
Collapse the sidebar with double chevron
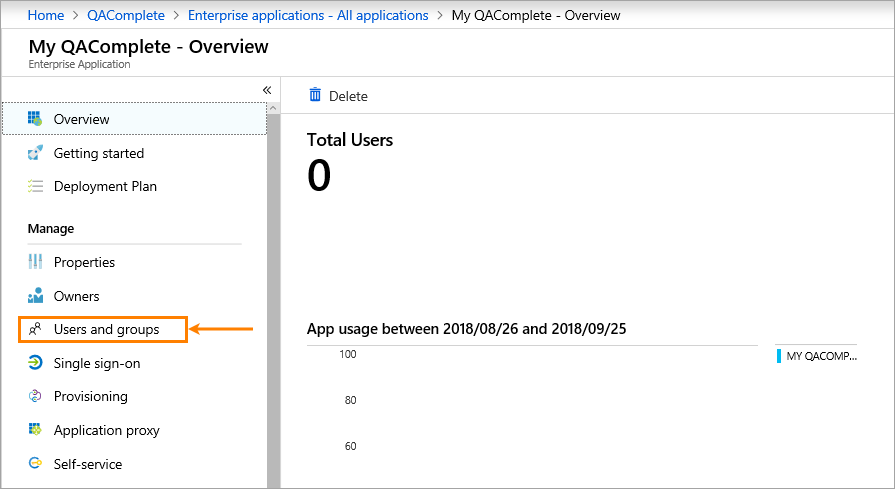(x=267, y=90)
